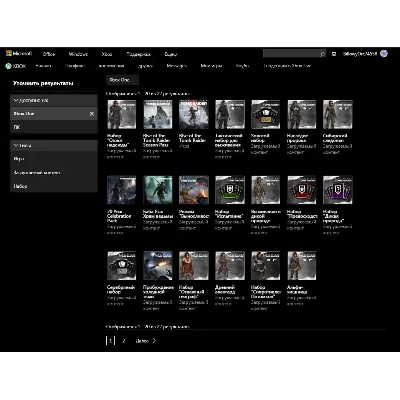Open the Альфа-хищница item thumbnail
400x400 pixels.
pos(302,266)
